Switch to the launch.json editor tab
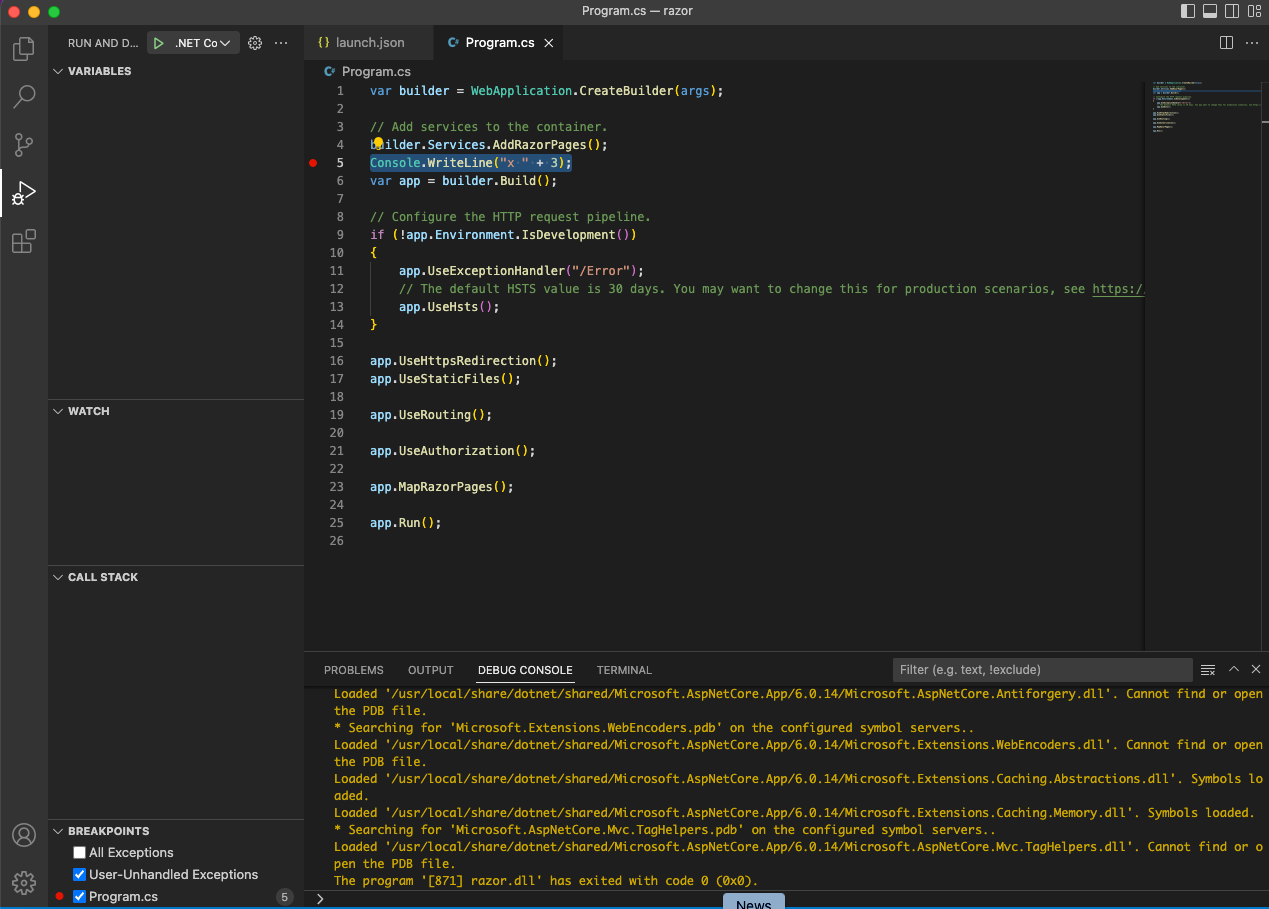 369,43
